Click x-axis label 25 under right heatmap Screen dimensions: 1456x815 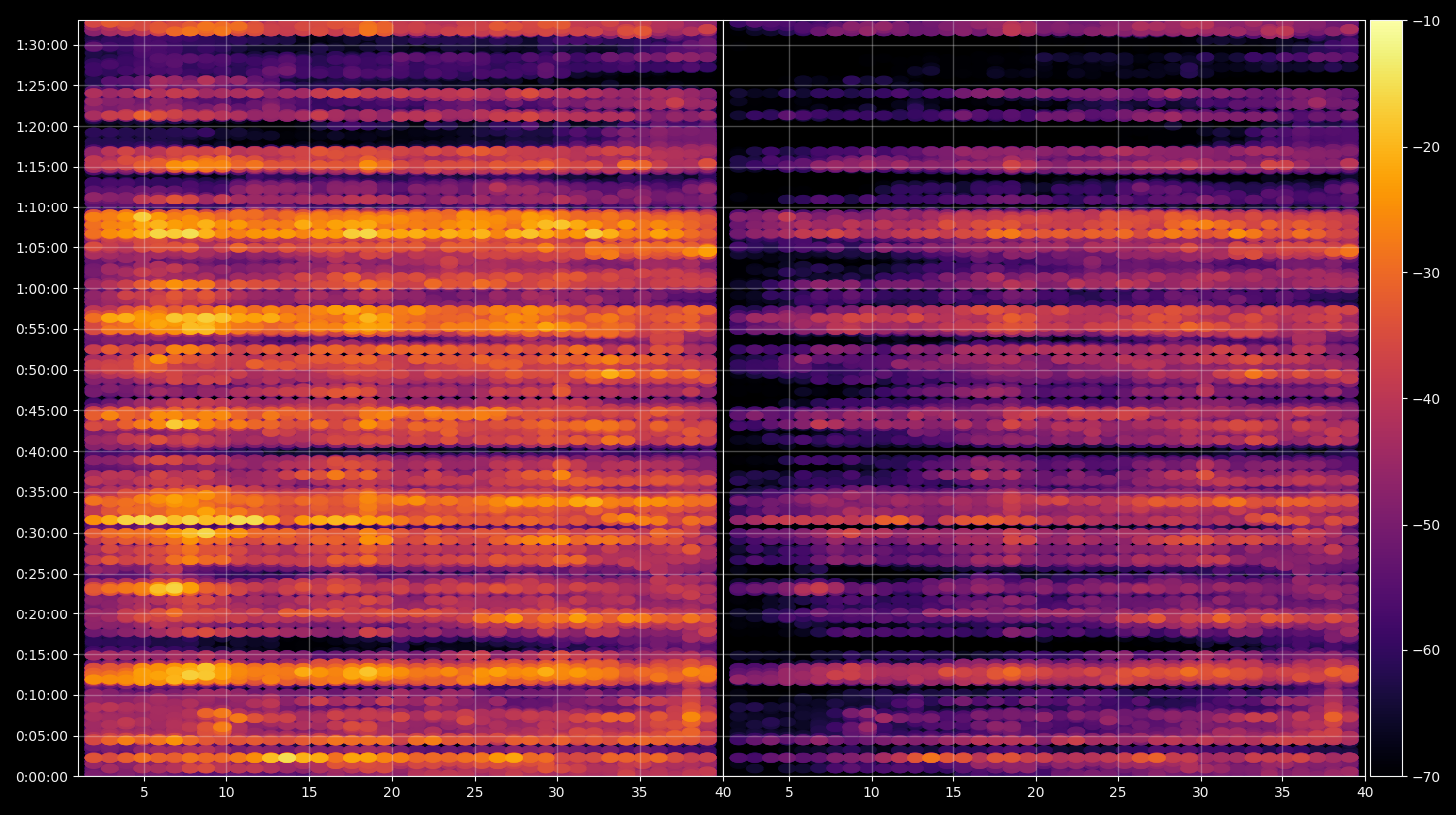point(1118,793)
